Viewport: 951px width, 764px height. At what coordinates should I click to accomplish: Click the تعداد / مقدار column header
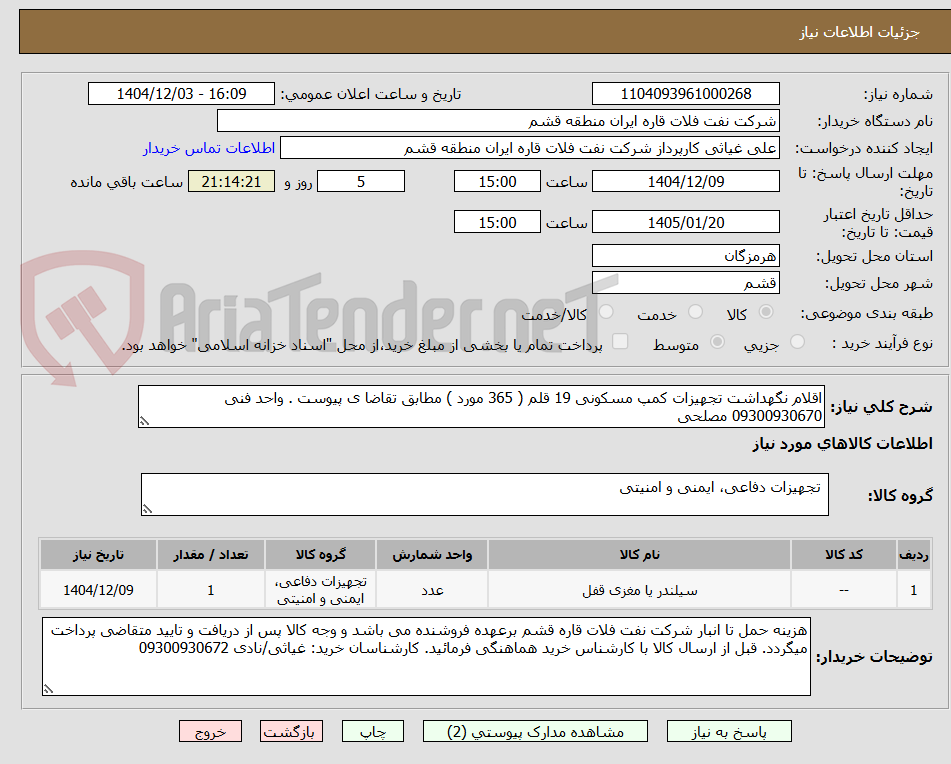[210, 555]
